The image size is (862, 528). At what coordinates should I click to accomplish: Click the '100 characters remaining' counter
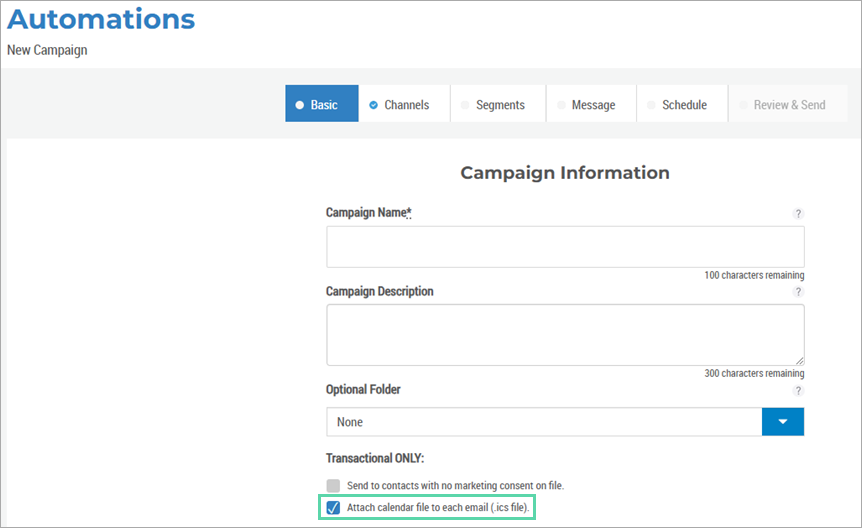tap(754, 275)
